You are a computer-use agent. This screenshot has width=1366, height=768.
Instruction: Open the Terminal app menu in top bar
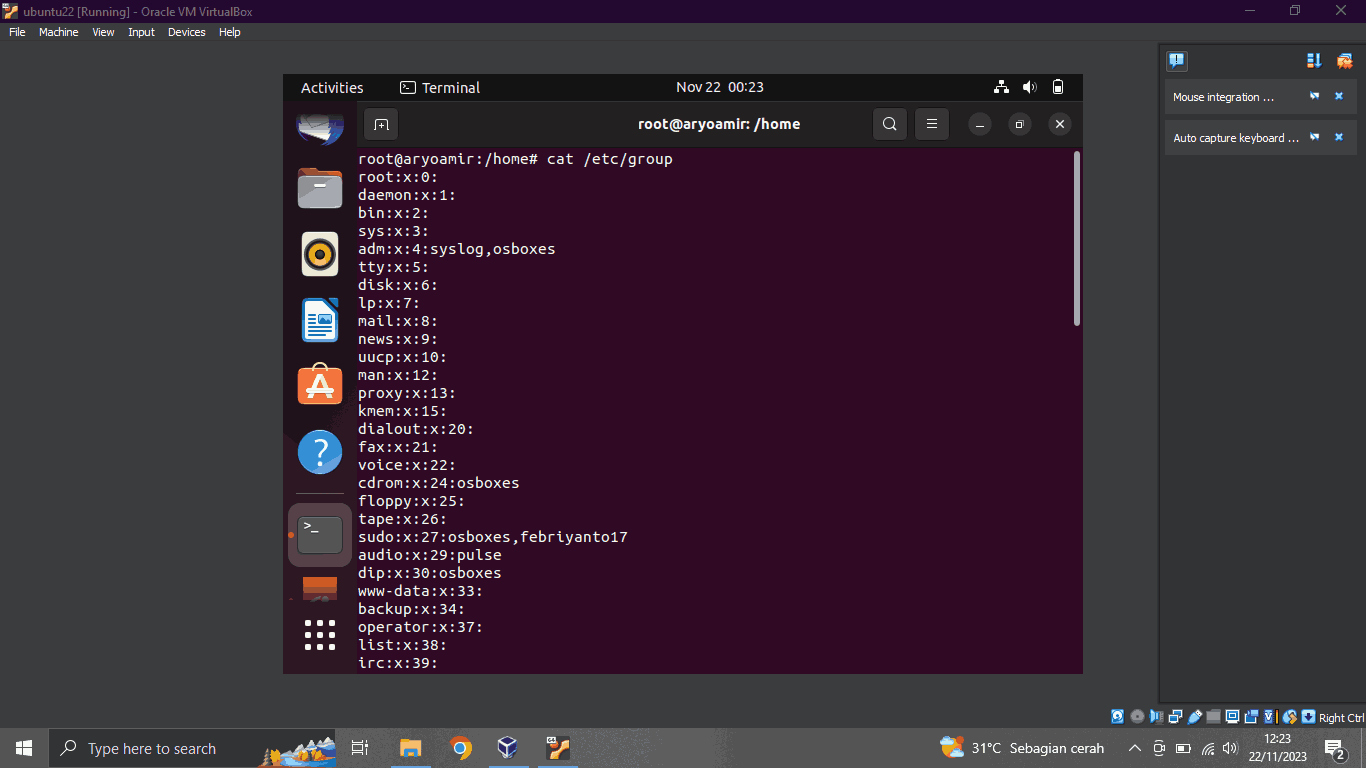coord(440,87)
